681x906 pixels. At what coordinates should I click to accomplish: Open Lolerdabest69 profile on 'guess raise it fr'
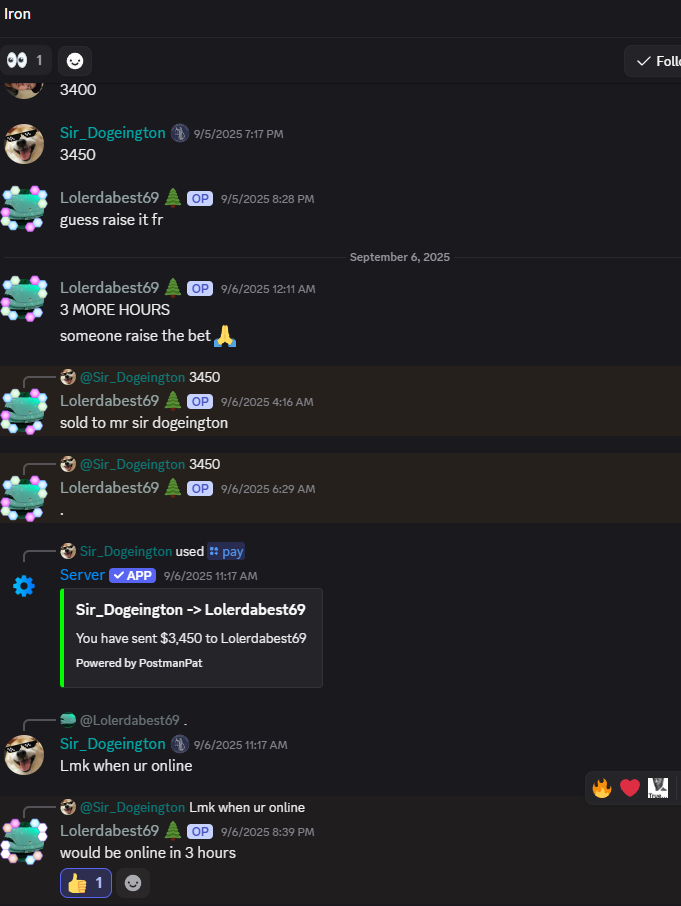(x=109, y=198)
